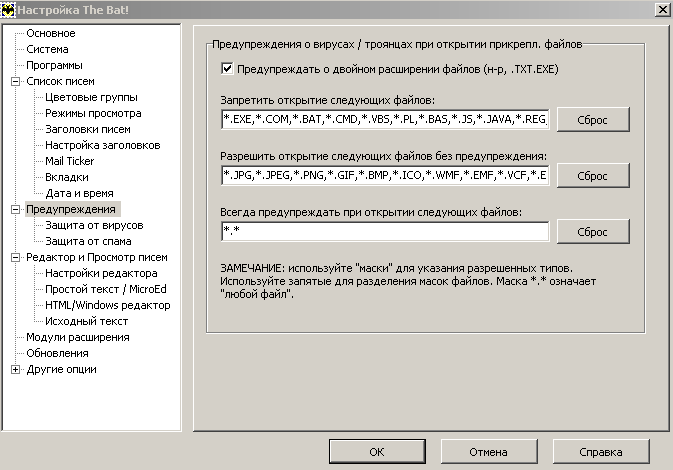Collapse the Предупреждения tree node

tap(15, 209)
